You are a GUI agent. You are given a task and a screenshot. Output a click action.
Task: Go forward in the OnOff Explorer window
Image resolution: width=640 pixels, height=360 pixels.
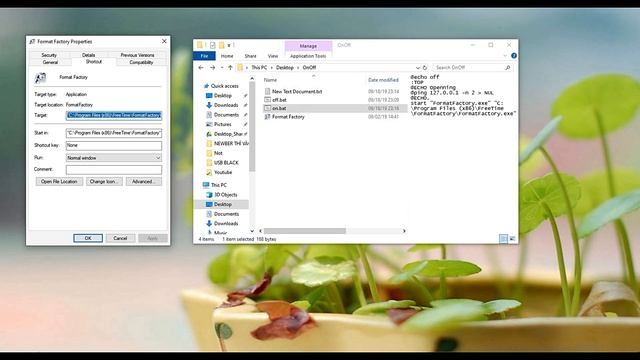(x=212, y=67)
